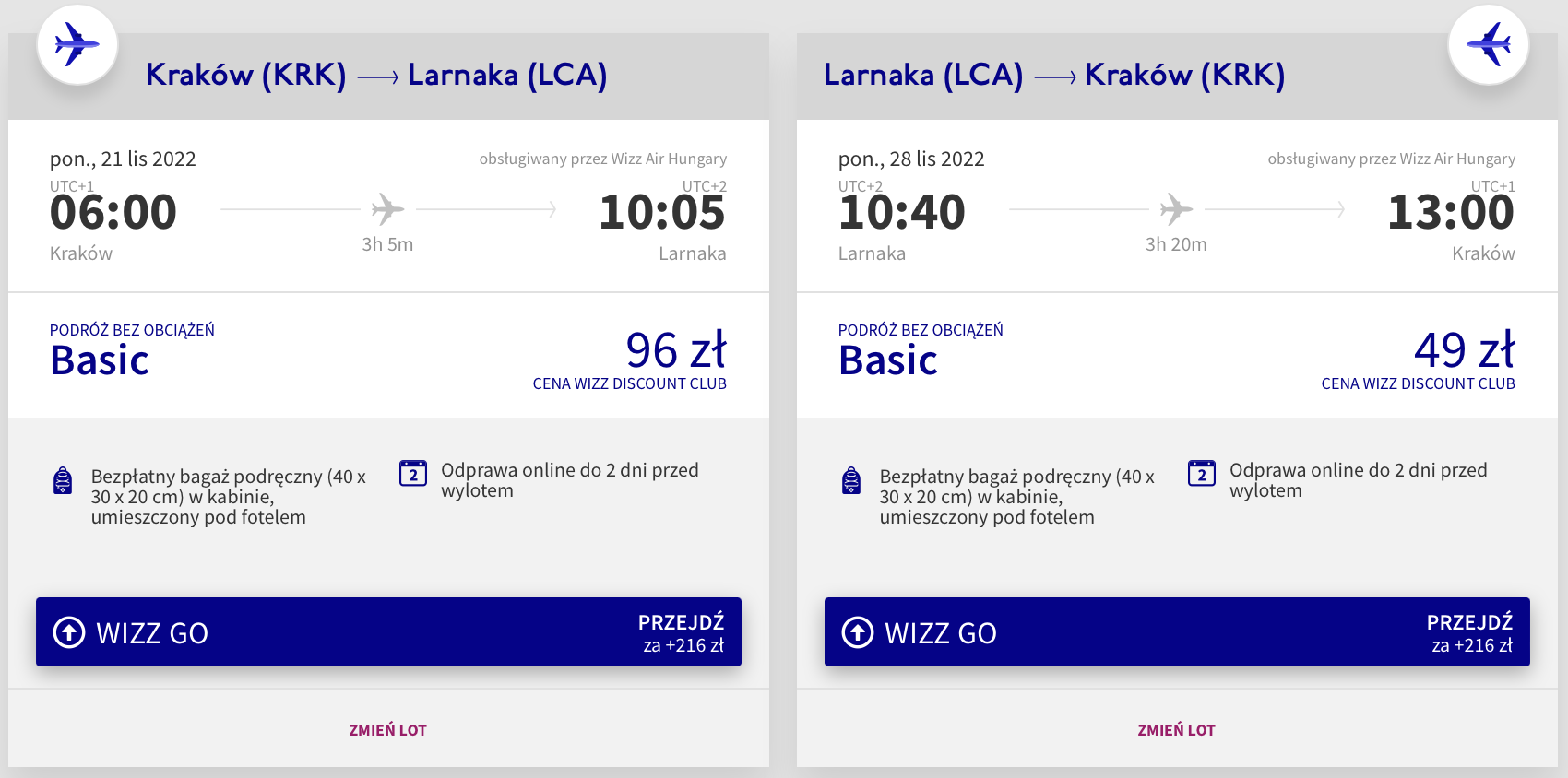1568x778 pixels.
Task: Click the backpack icon in the Kraków–Larnaka card
Action: [x=63, y=480]
